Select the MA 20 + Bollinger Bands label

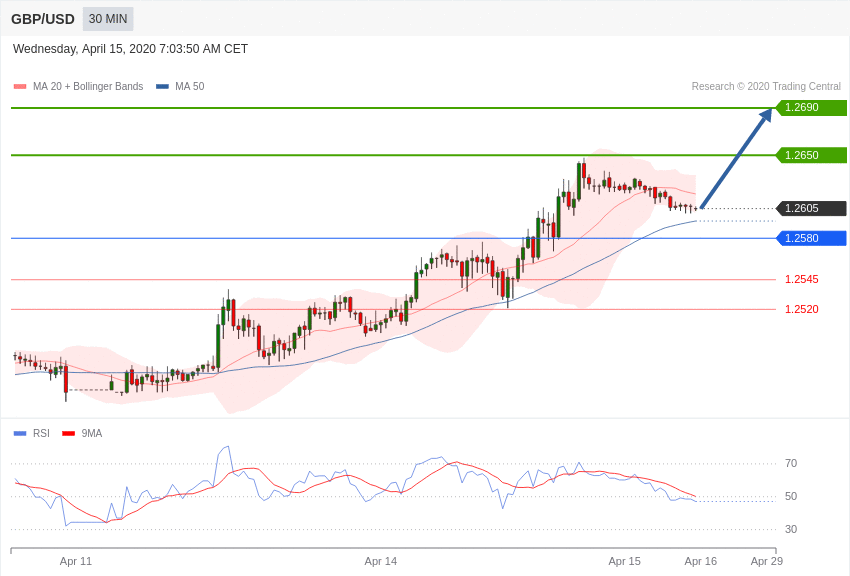(88, 86)
